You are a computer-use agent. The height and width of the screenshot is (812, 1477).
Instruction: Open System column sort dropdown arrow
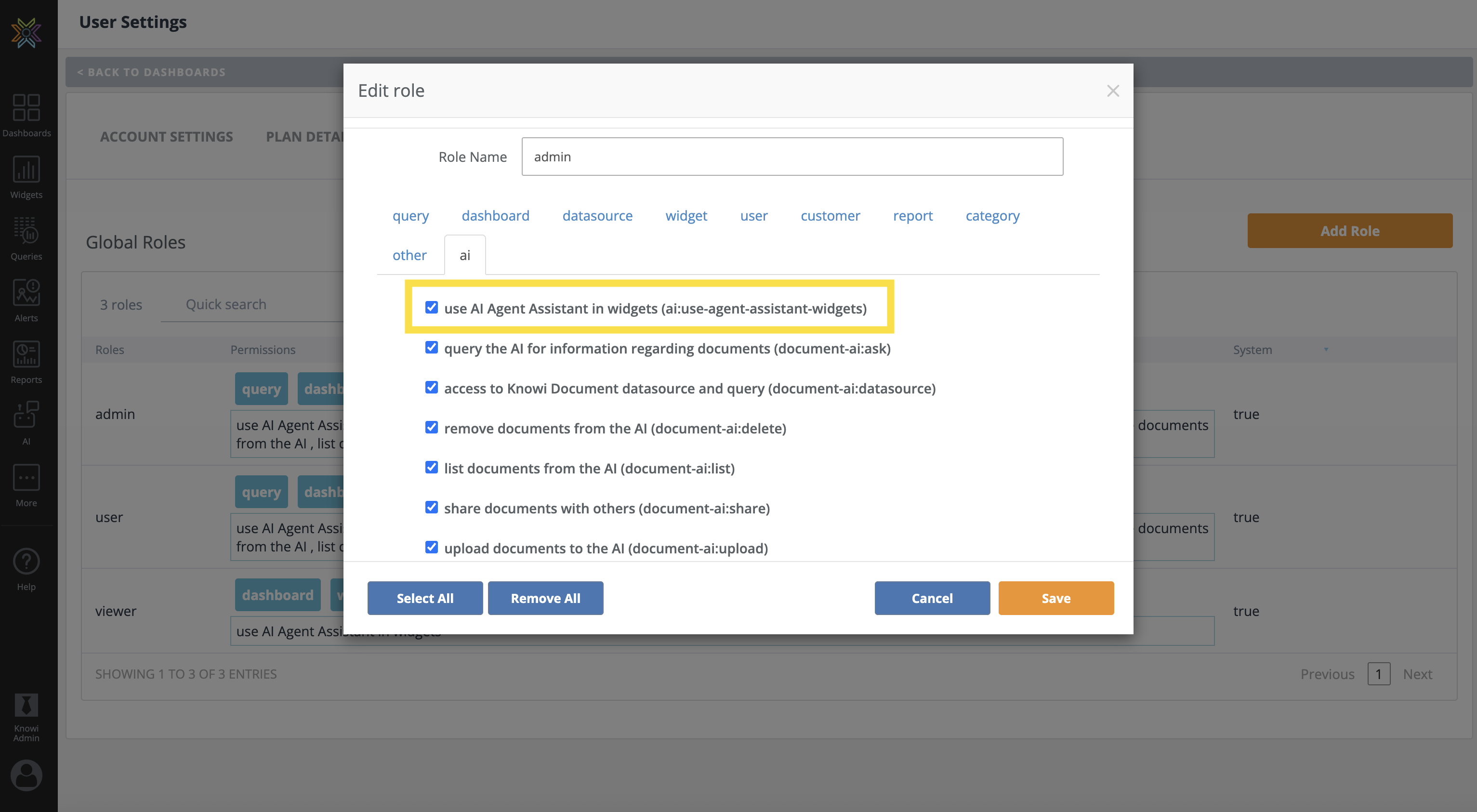coord(1326,350)
